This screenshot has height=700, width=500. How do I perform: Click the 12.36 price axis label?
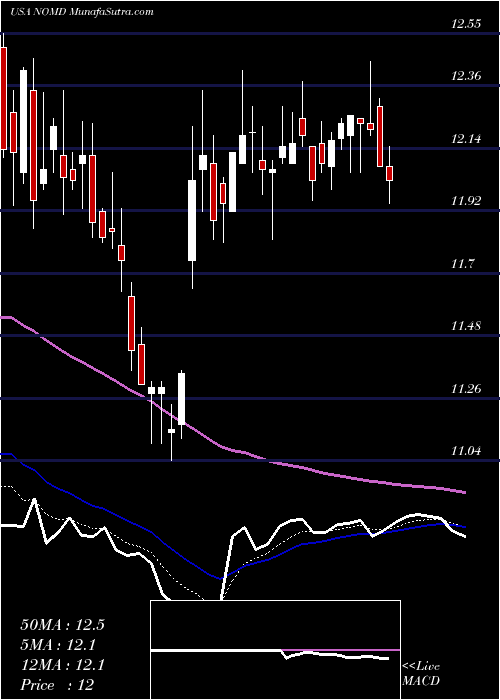466,76
